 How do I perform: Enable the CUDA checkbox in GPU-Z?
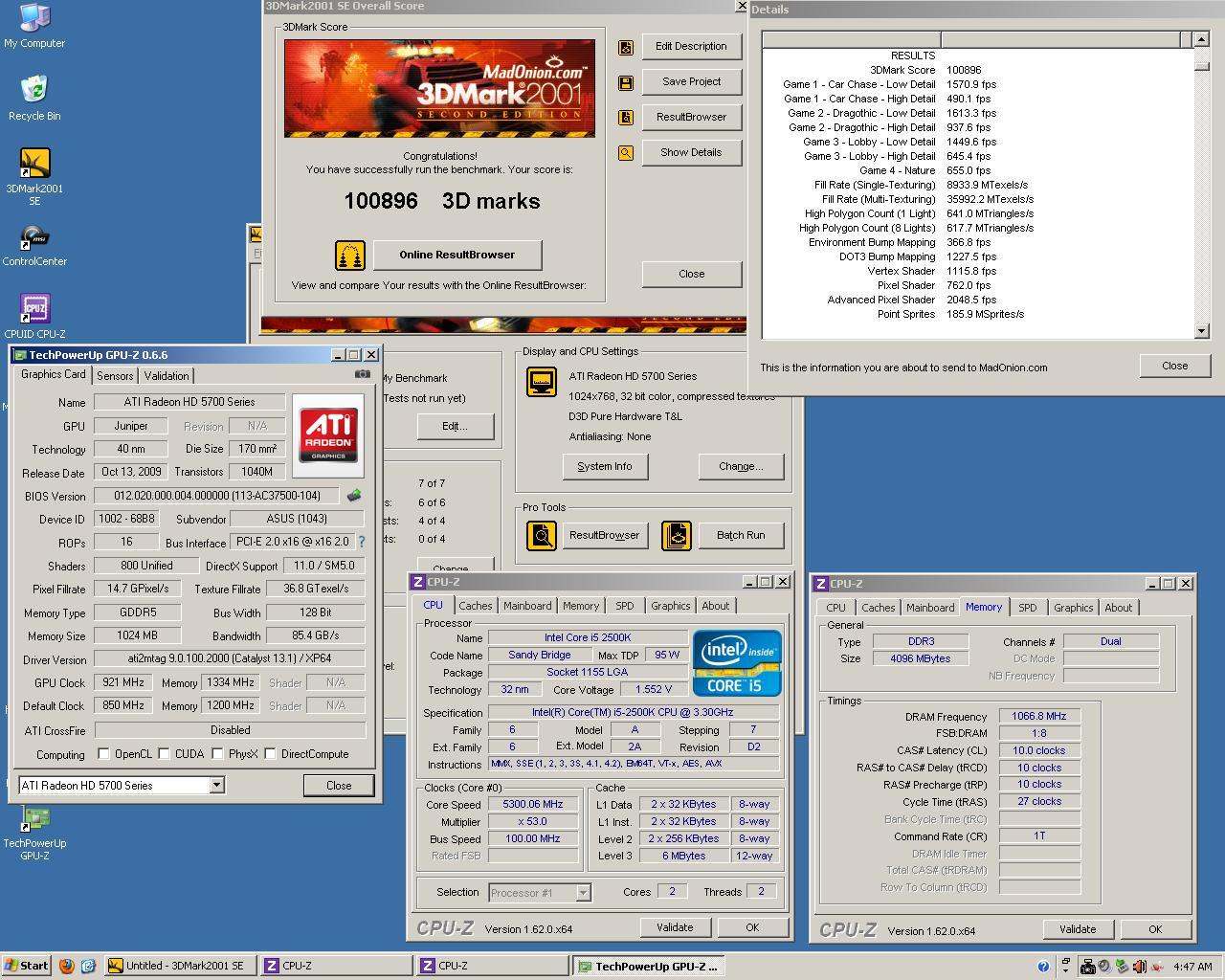[x=164, y=754]
